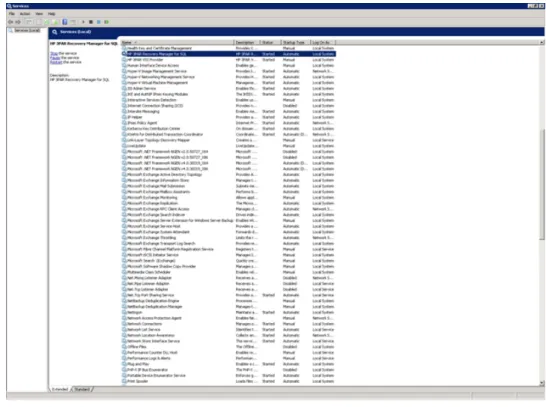Sort by the Name column header
The image size is (546, 407).
[177, 42]
